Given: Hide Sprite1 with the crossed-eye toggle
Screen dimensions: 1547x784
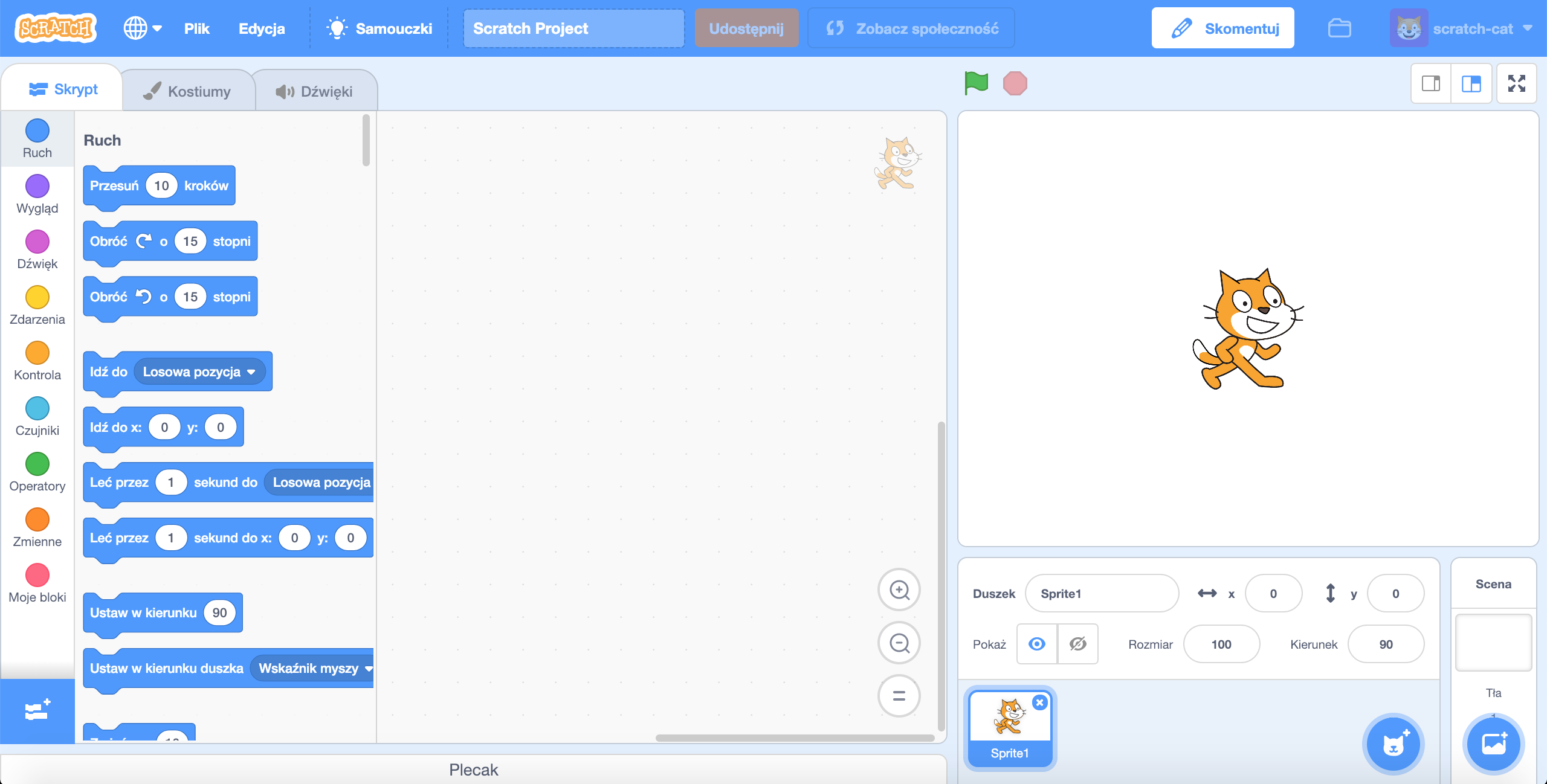Looking at the screenshot, I should click(1079, 644).
